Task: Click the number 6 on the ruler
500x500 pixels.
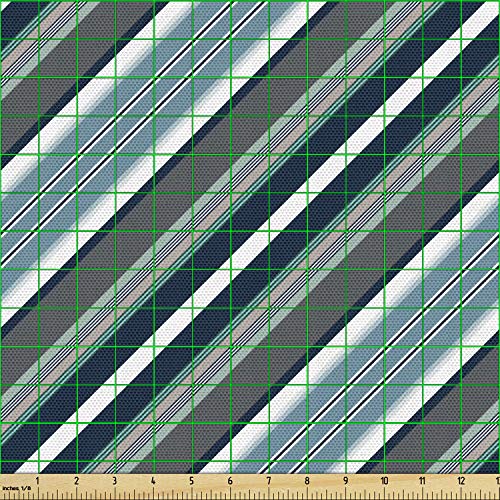Action: point(230,481)
